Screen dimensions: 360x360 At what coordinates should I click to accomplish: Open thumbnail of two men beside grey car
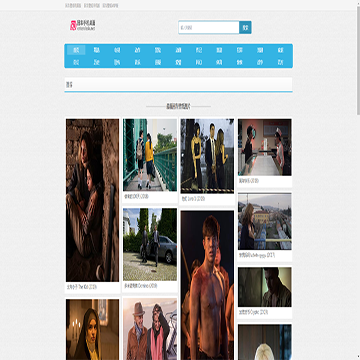click(x=150, y=244)
